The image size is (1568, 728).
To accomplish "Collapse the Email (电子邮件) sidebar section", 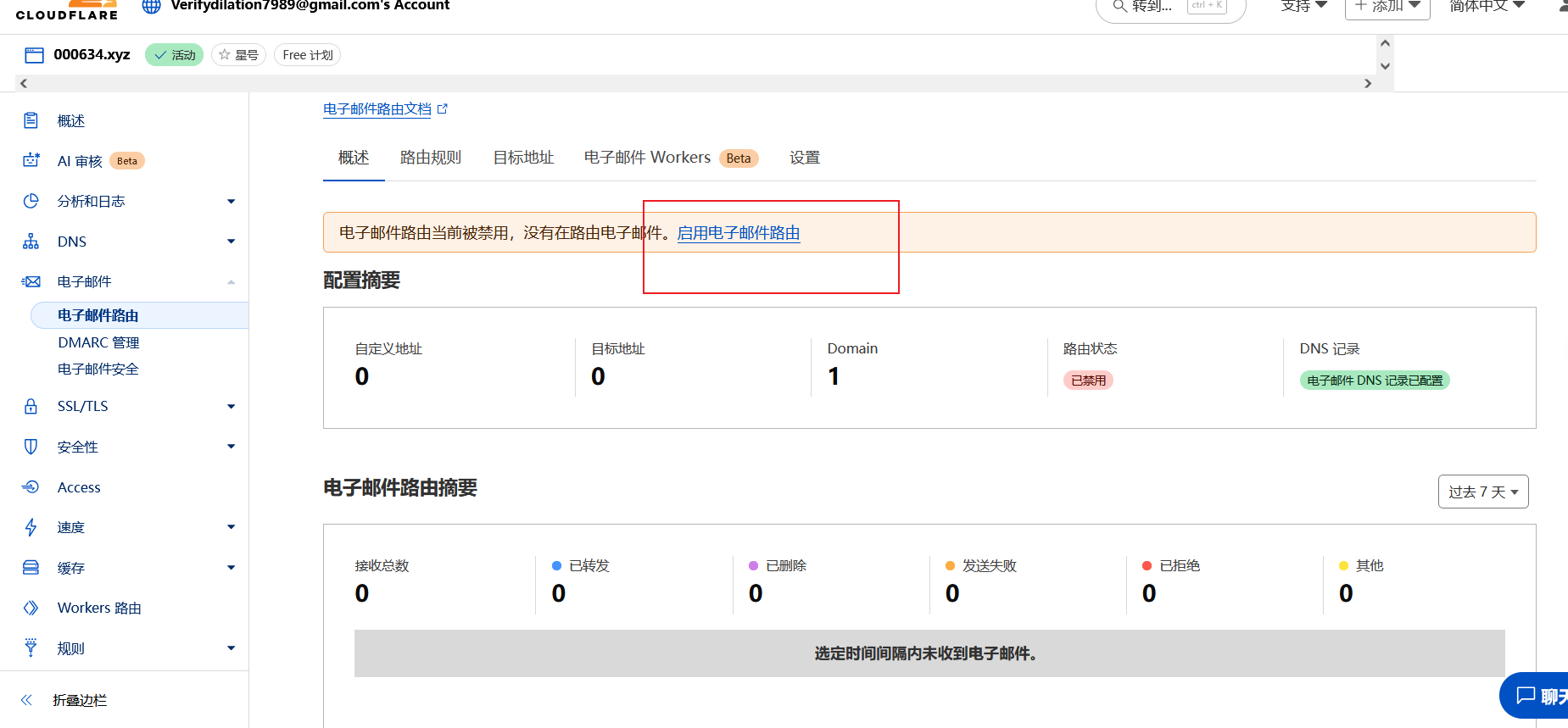I will [x=231, y=282].
